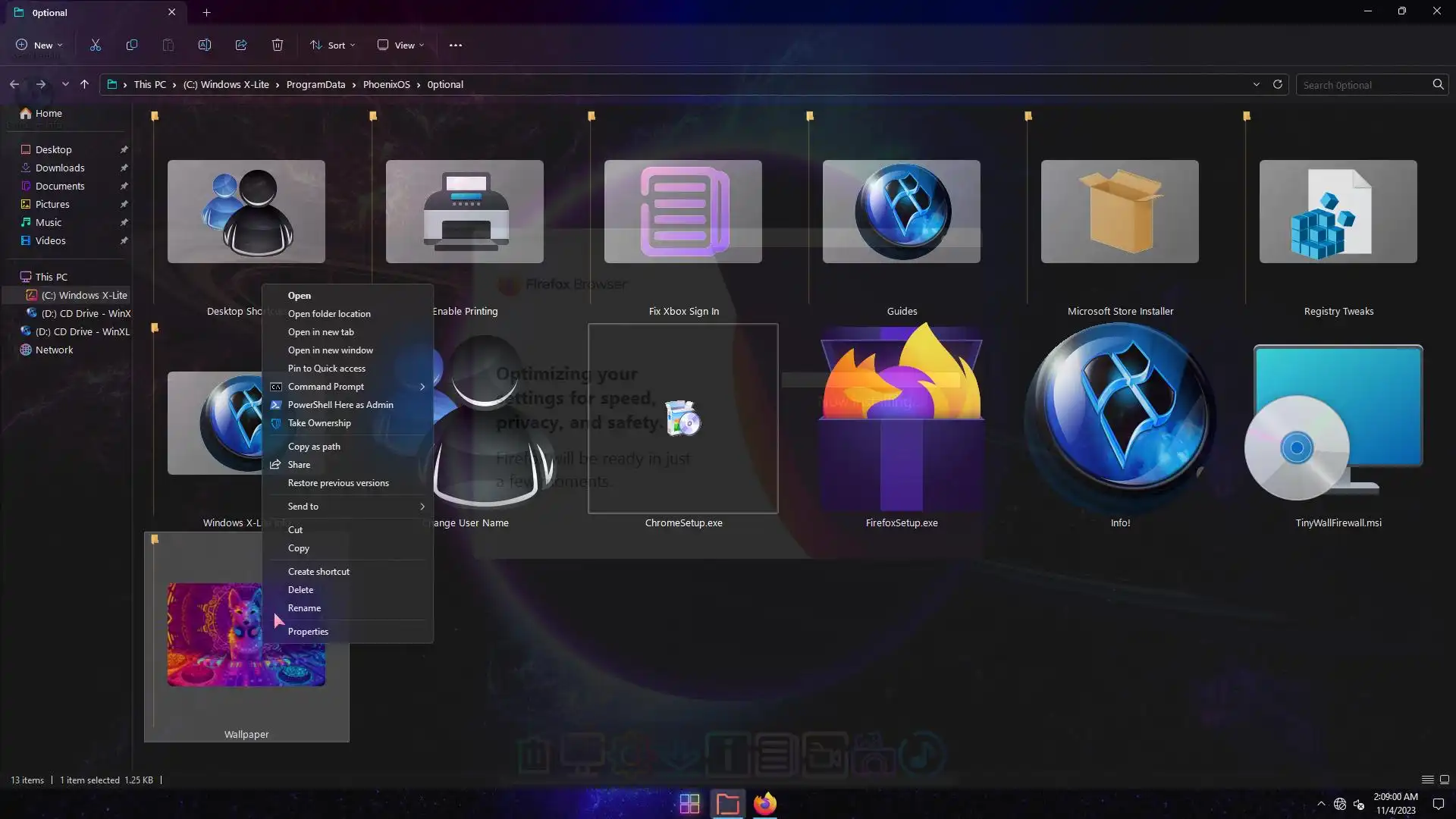This screenshot has width=1456, height=819.
Task: Switch to large icons view in status bar
Action: (1445, 780)
